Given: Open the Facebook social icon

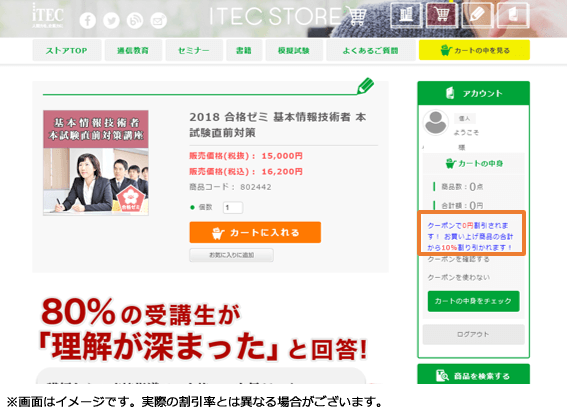Looking at the screenshot, I should click(x=88, y=21).
